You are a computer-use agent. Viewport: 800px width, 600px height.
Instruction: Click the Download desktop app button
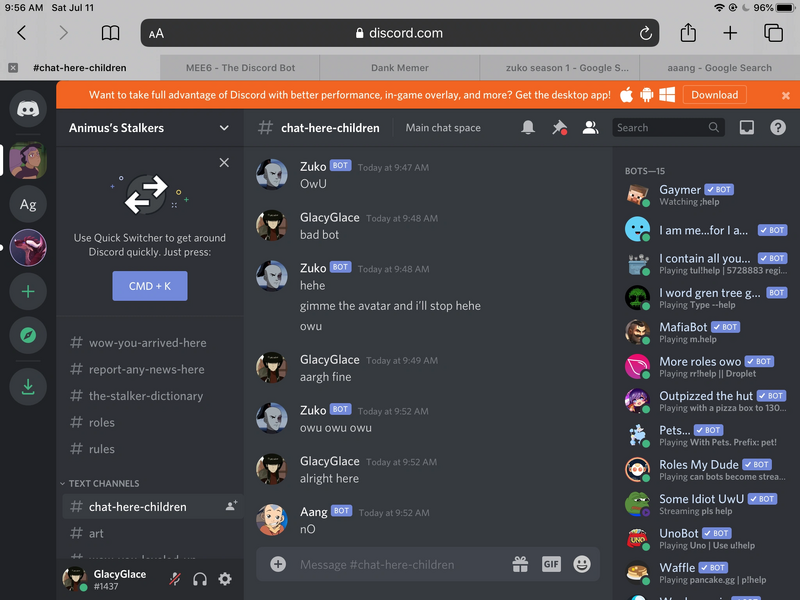click(714, 95)
